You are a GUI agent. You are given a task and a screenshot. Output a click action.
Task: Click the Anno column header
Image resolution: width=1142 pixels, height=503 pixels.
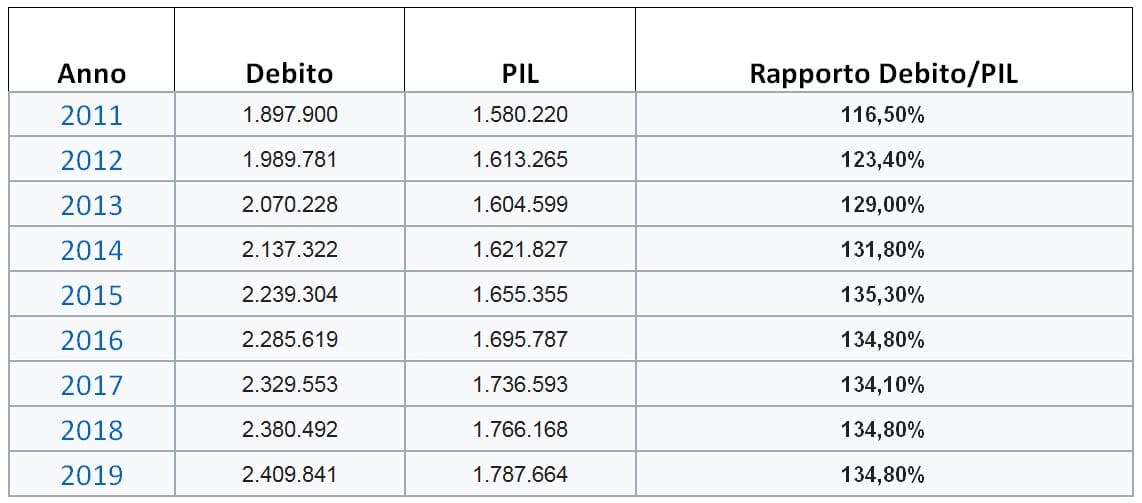91,74
